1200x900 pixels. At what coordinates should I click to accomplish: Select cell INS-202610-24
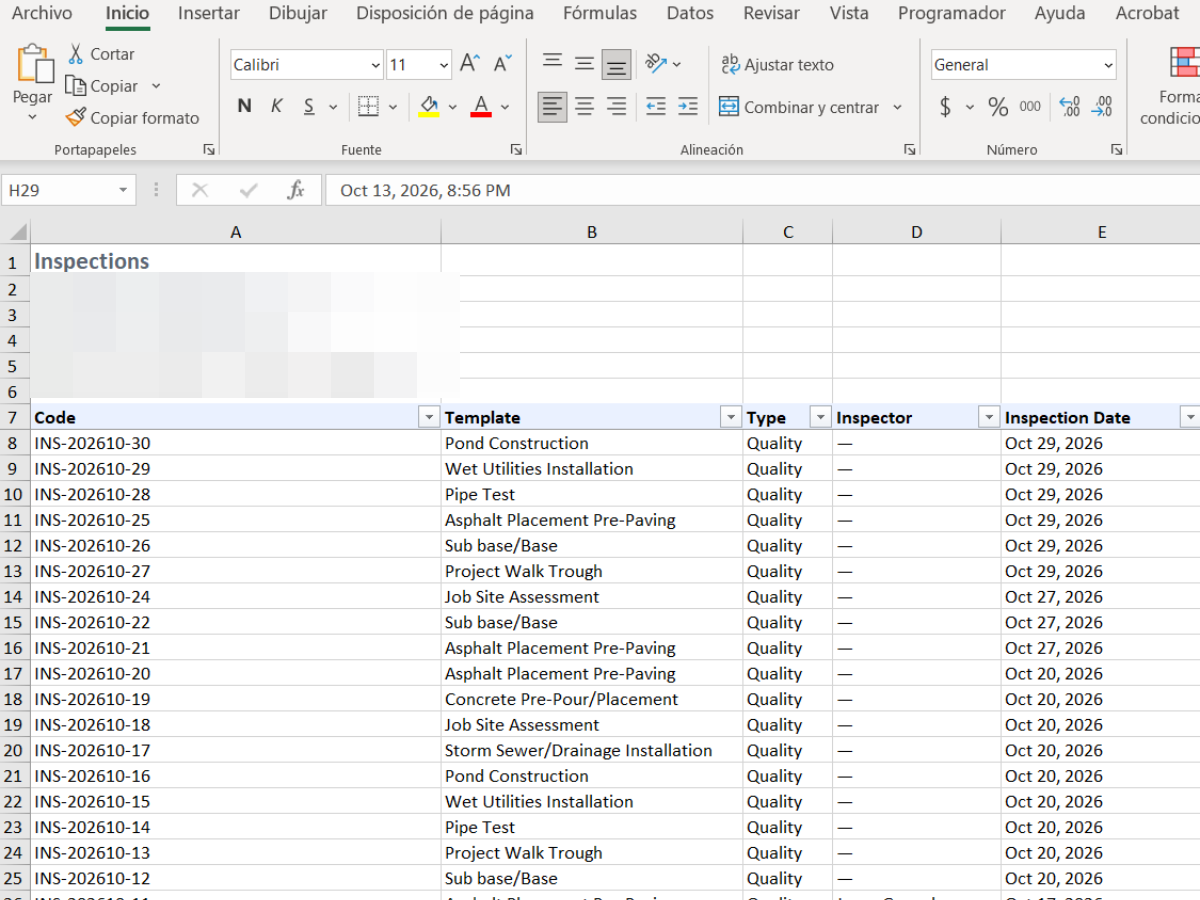(236, 597)
